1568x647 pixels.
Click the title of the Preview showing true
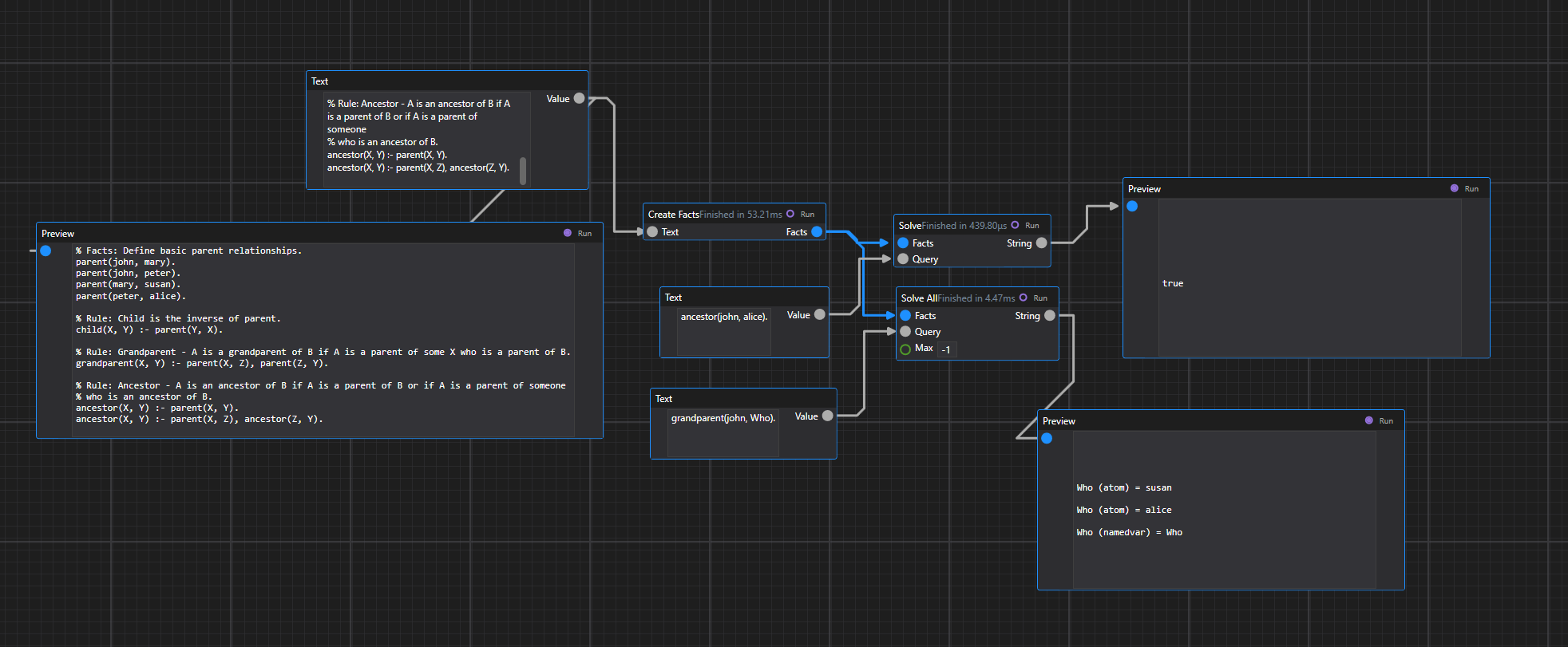[x=1144, y=189]
